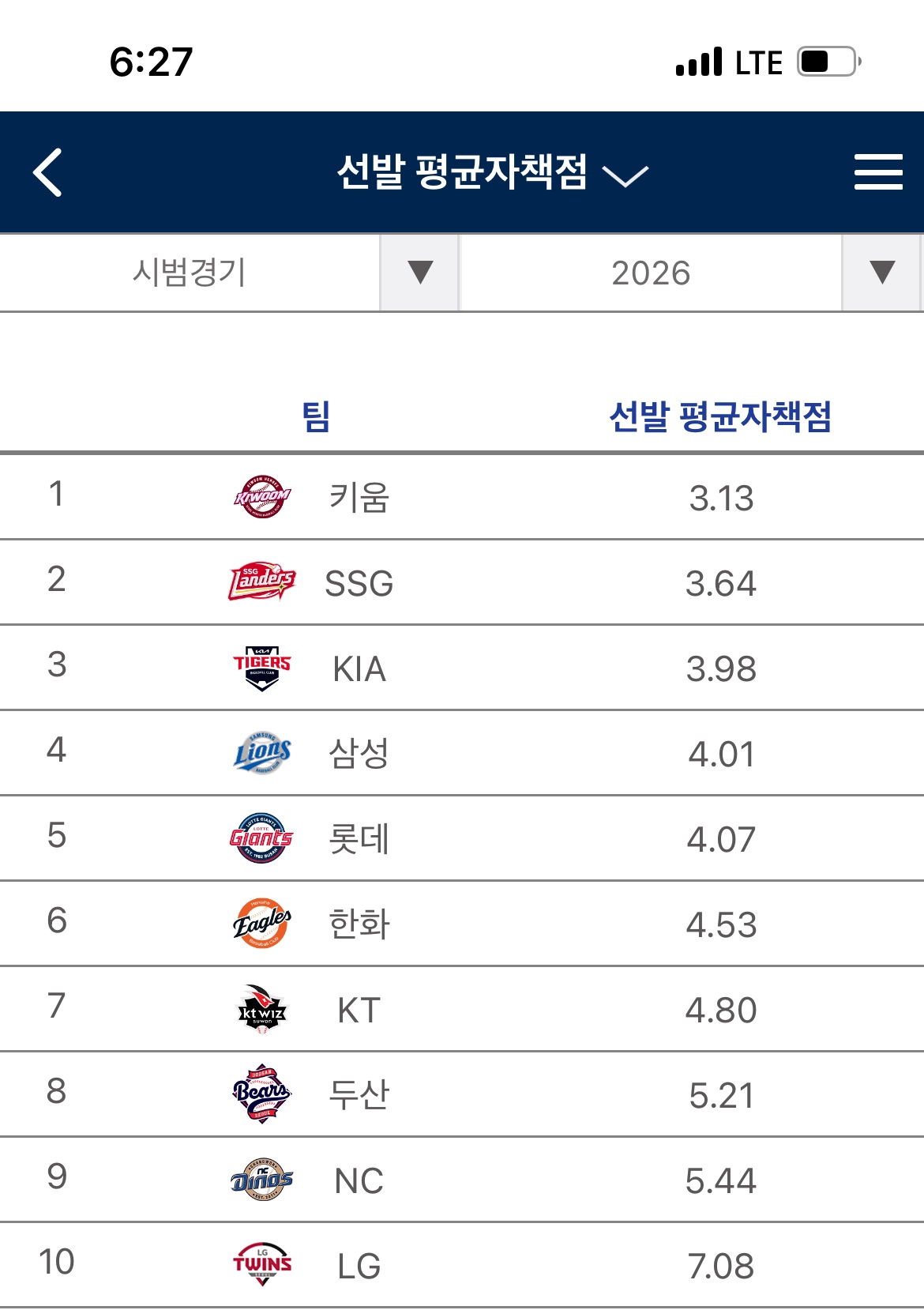The height and width of the screenshot is (1310, 924).
Task: Tap the back arrow icon
Action: coord(48,172)
